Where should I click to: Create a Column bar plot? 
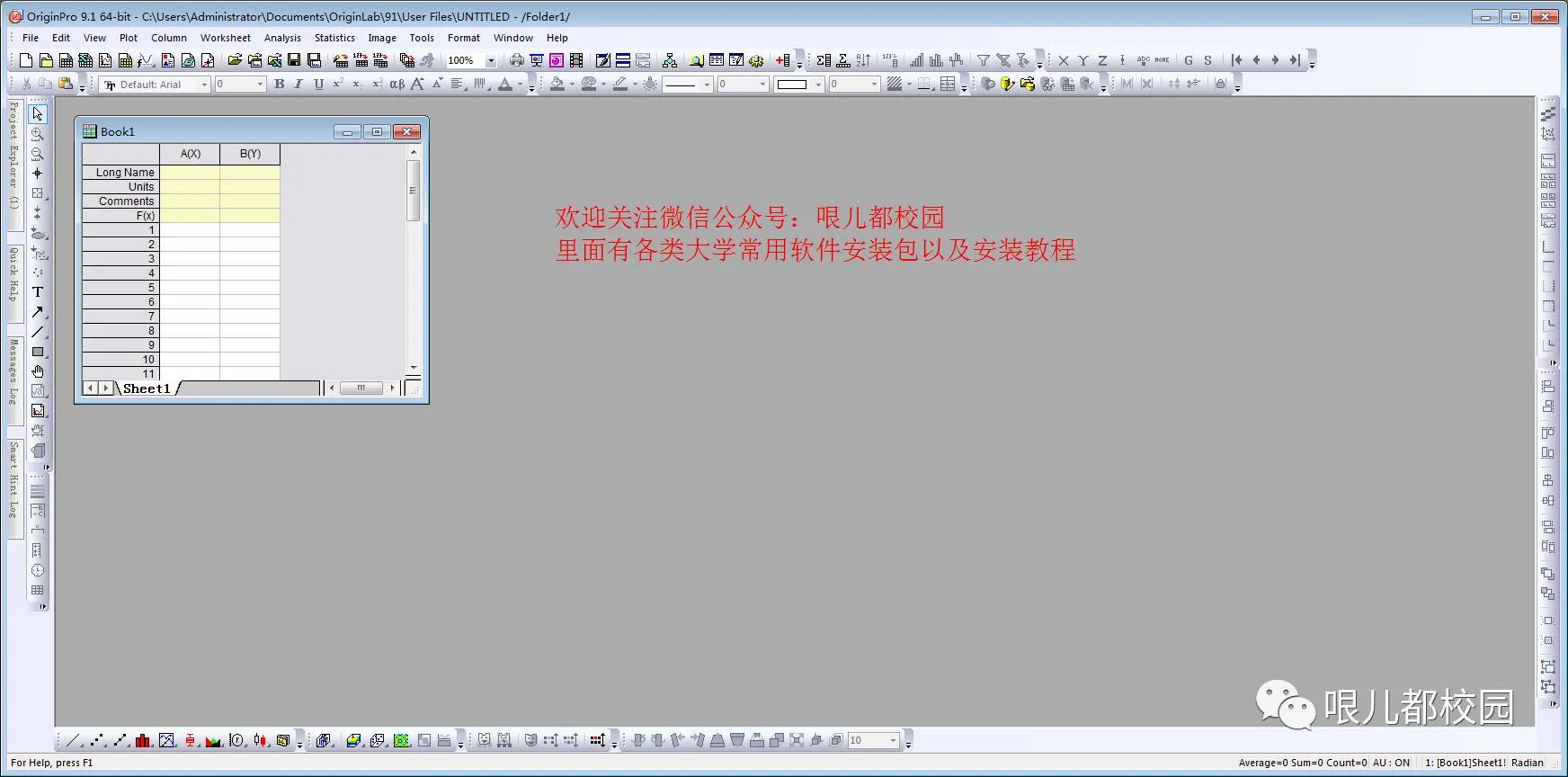pos(144,740)
